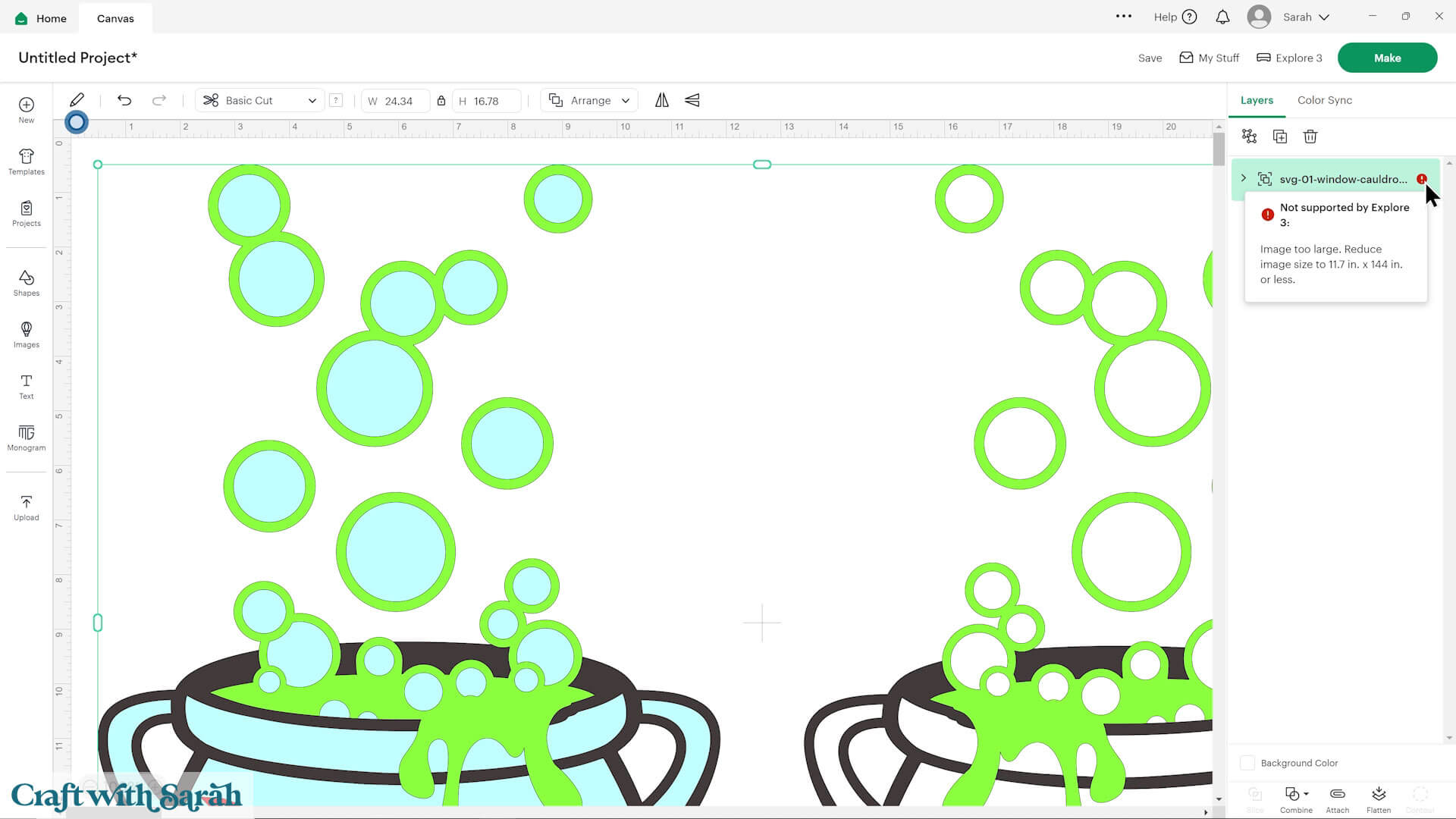Open the Templates panel
This screenshot has height=819, width=1456.
(26, 162)
